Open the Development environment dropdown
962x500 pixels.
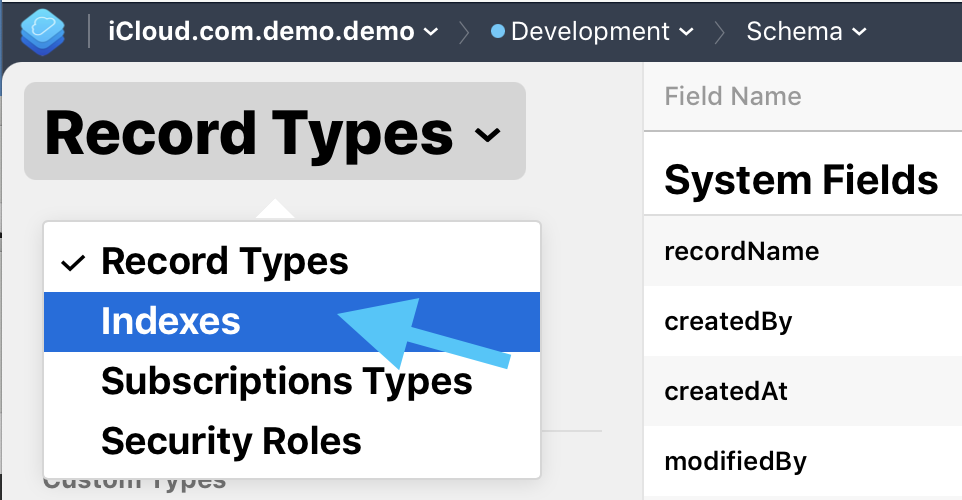pyautogui.click(x=592, y=31)
